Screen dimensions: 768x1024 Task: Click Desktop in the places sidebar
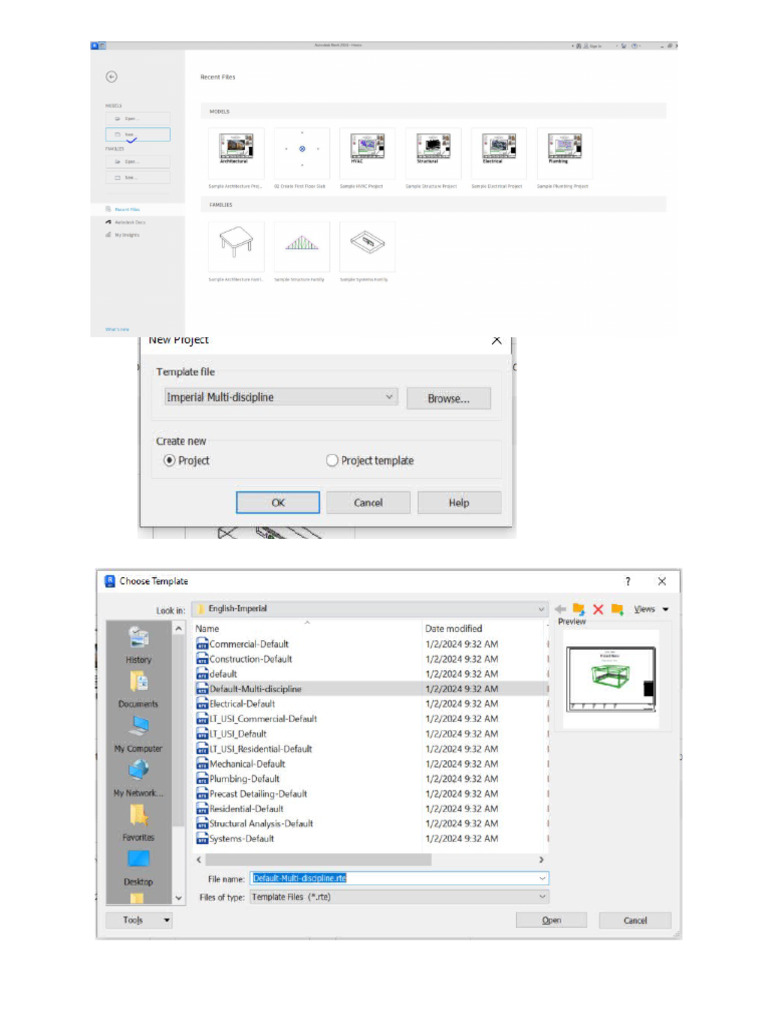pos(138,867)
